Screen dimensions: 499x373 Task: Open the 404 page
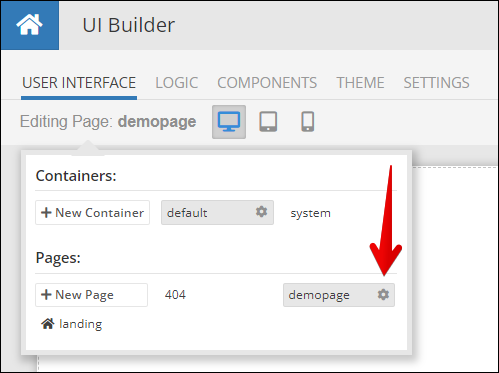click(175, 295)
